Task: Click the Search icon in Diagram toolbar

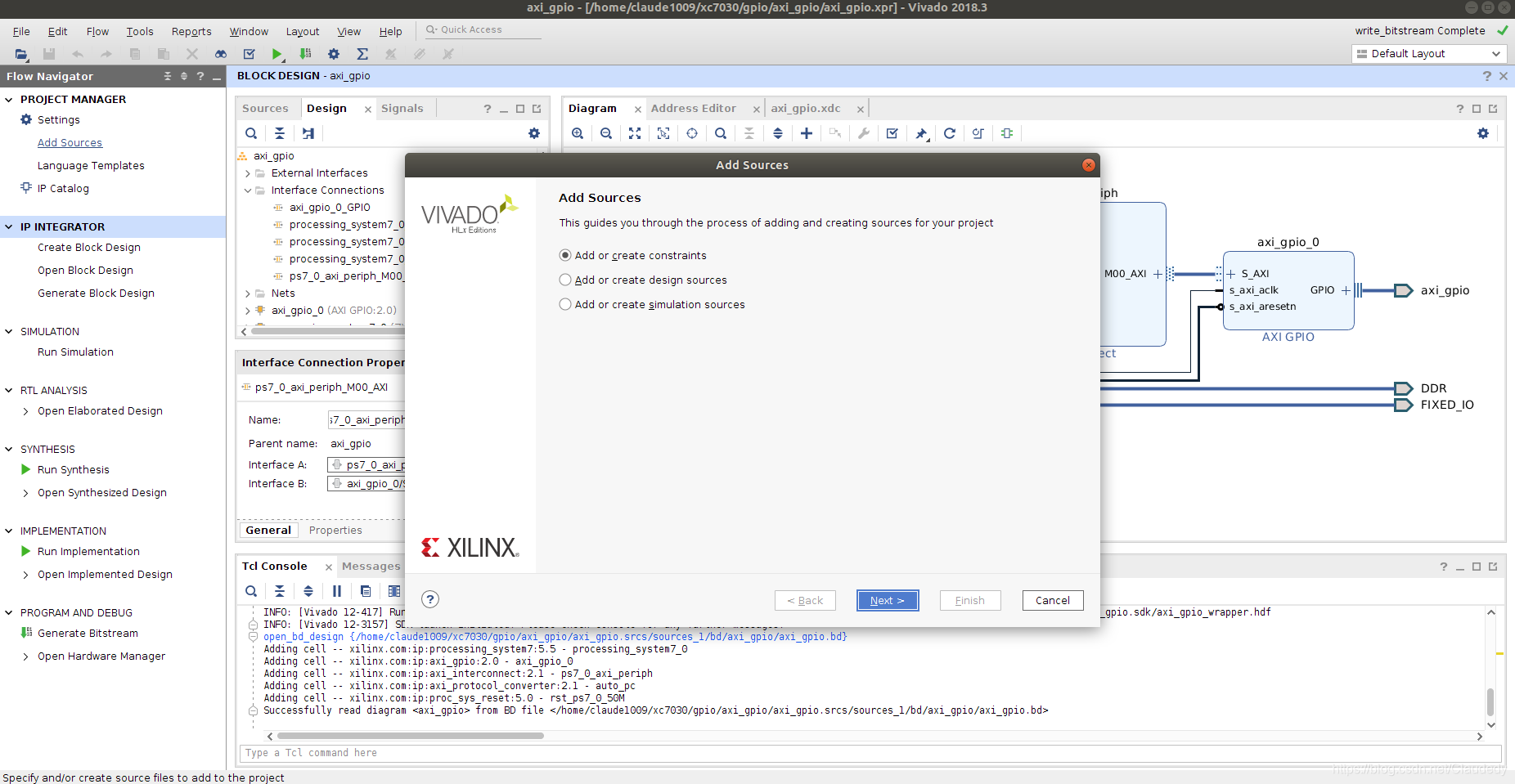Action: pos(721,133)
